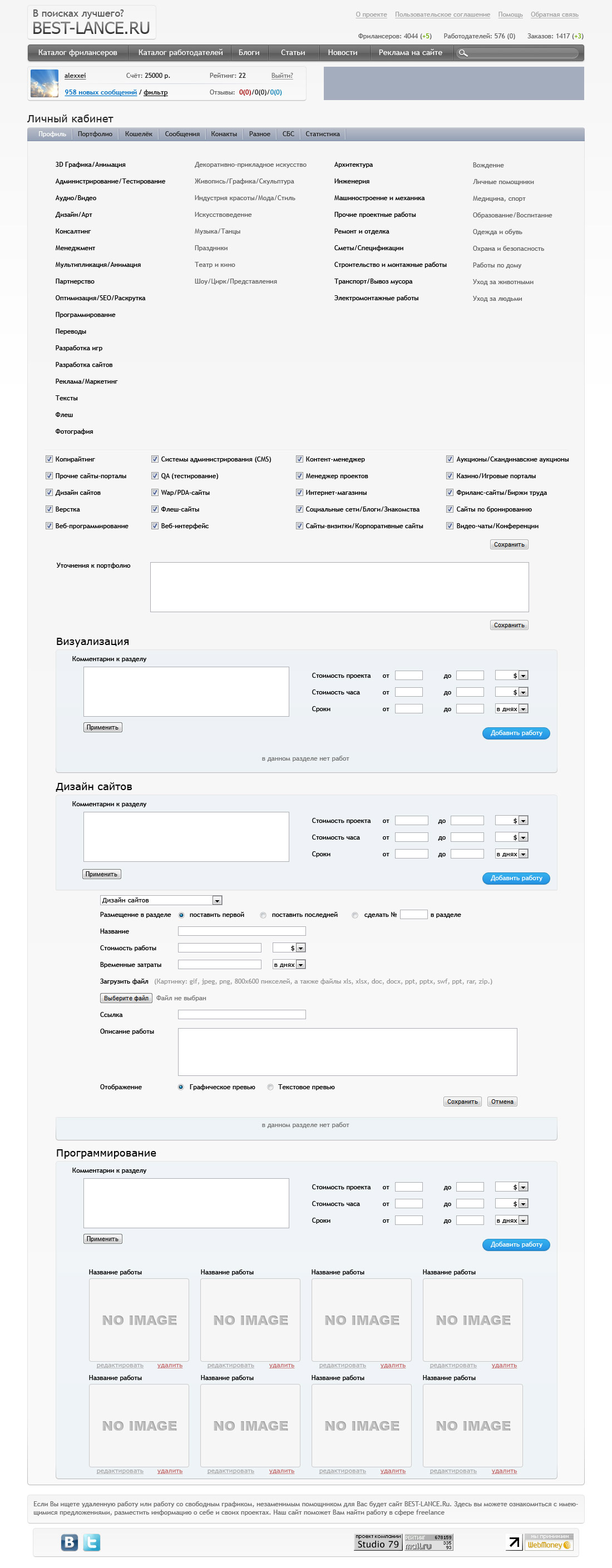Click the Название input field in work form
Image resolution: width=612 pixels, height=1568 pixels.
[242, 931]
